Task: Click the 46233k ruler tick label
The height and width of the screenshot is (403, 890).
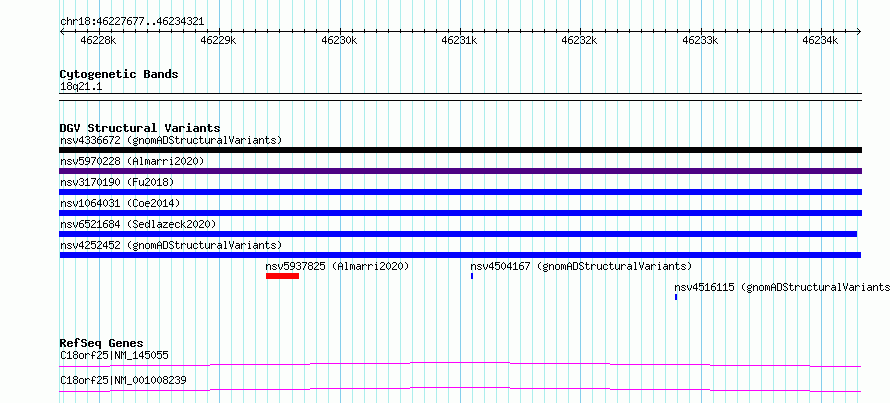Action: pos(700,40)
